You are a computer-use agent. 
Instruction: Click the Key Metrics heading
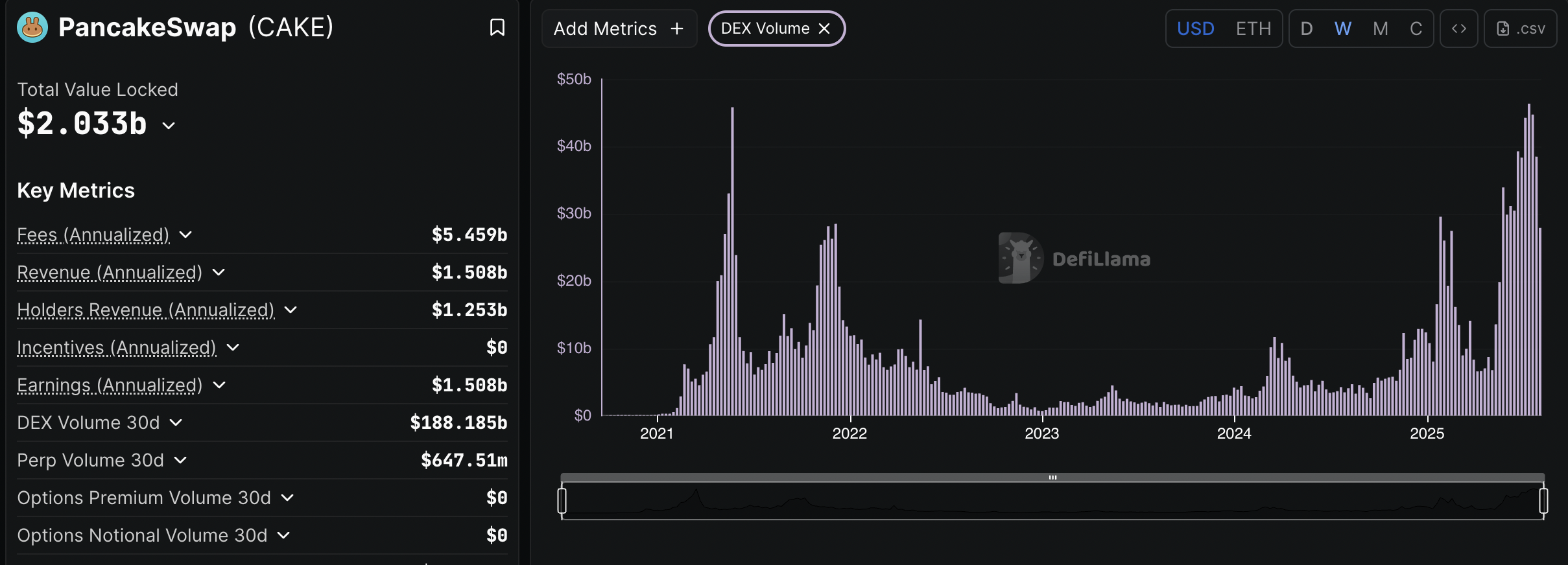point(76,190)
